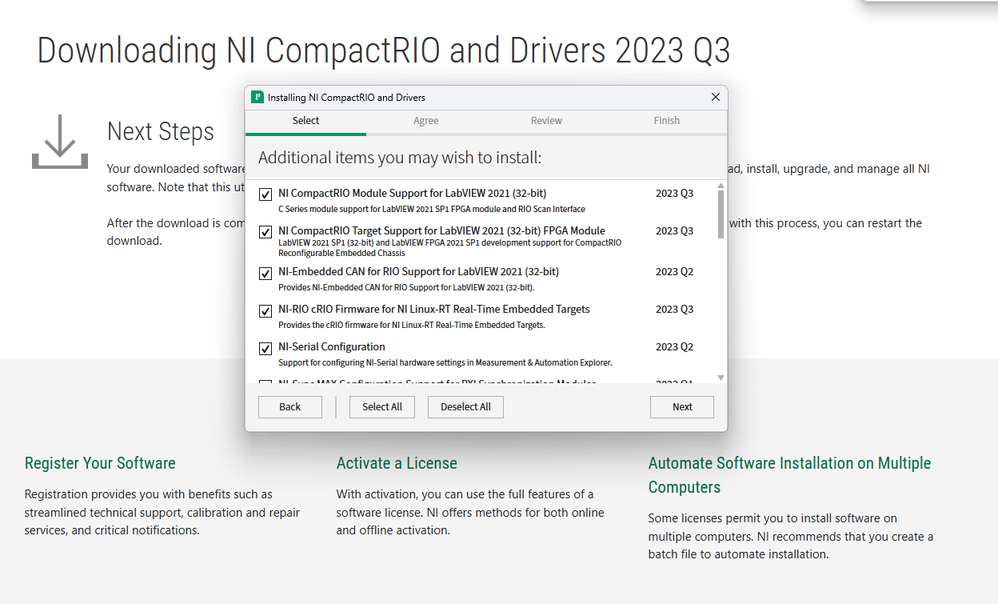Select 'NI CompactRIO Target Support for LabVIEW 2021' item name
Image resolution: width=998 pixels, height=604 pixels.
click(x=442, y=230)
